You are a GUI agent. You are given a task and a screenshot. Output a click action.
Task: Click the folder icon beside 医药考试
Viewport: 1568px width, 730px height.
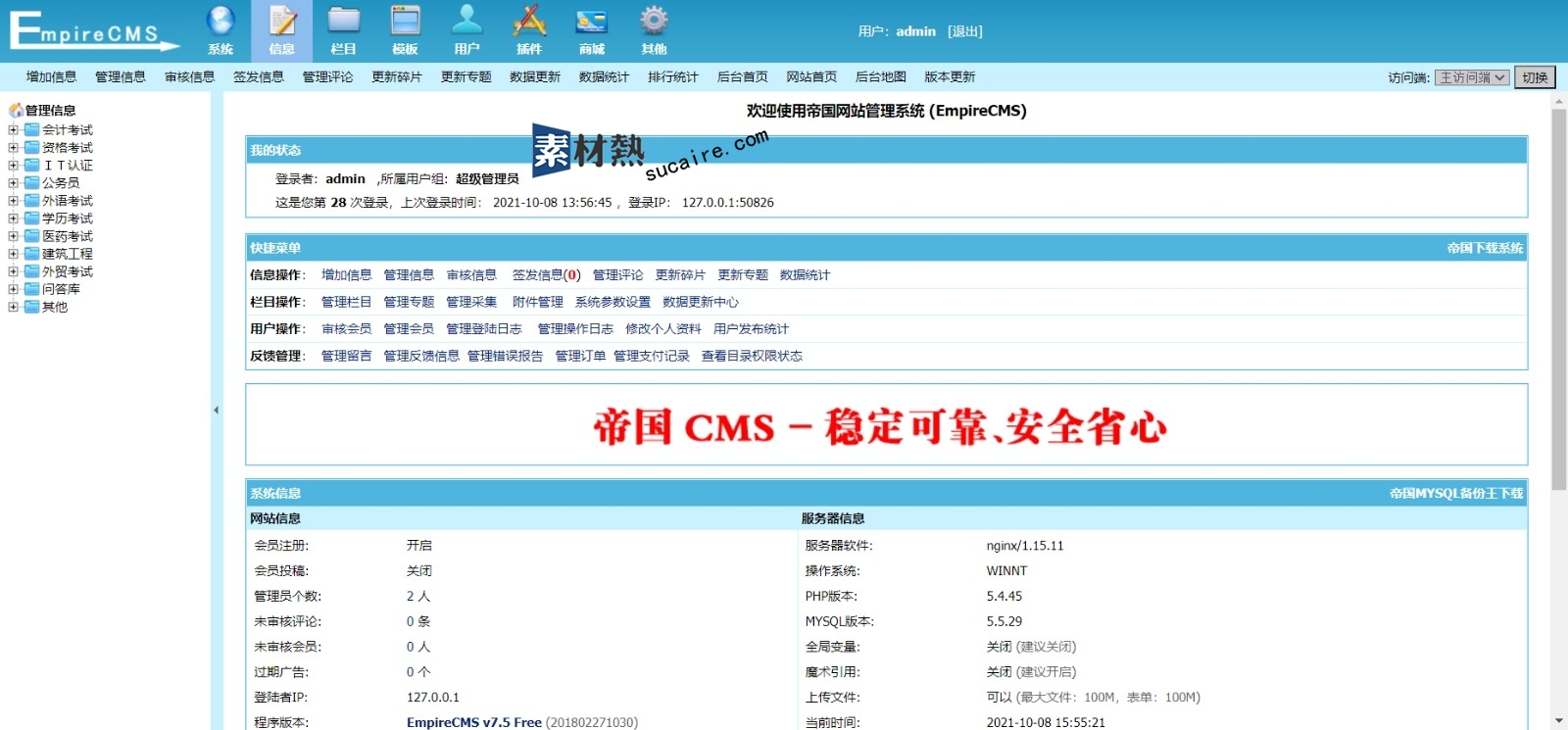tap(32, 235)
